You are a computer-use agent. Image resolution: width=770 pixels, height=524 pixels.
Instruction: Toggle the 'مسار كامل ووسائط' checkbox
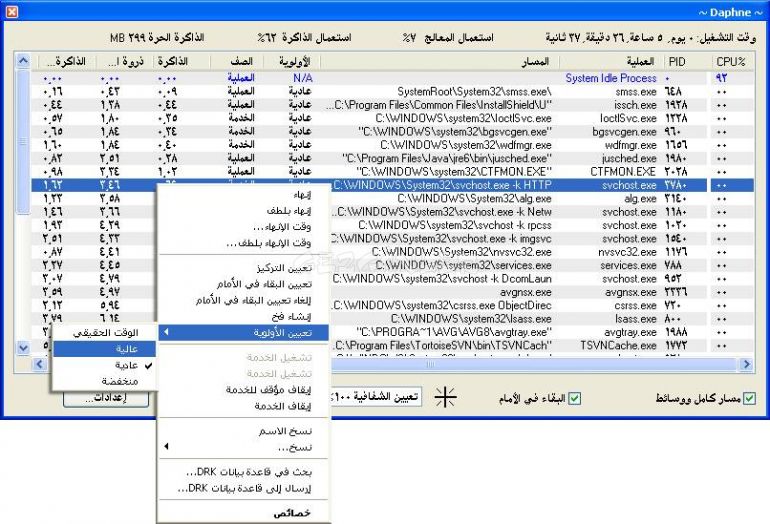(749, 398)
